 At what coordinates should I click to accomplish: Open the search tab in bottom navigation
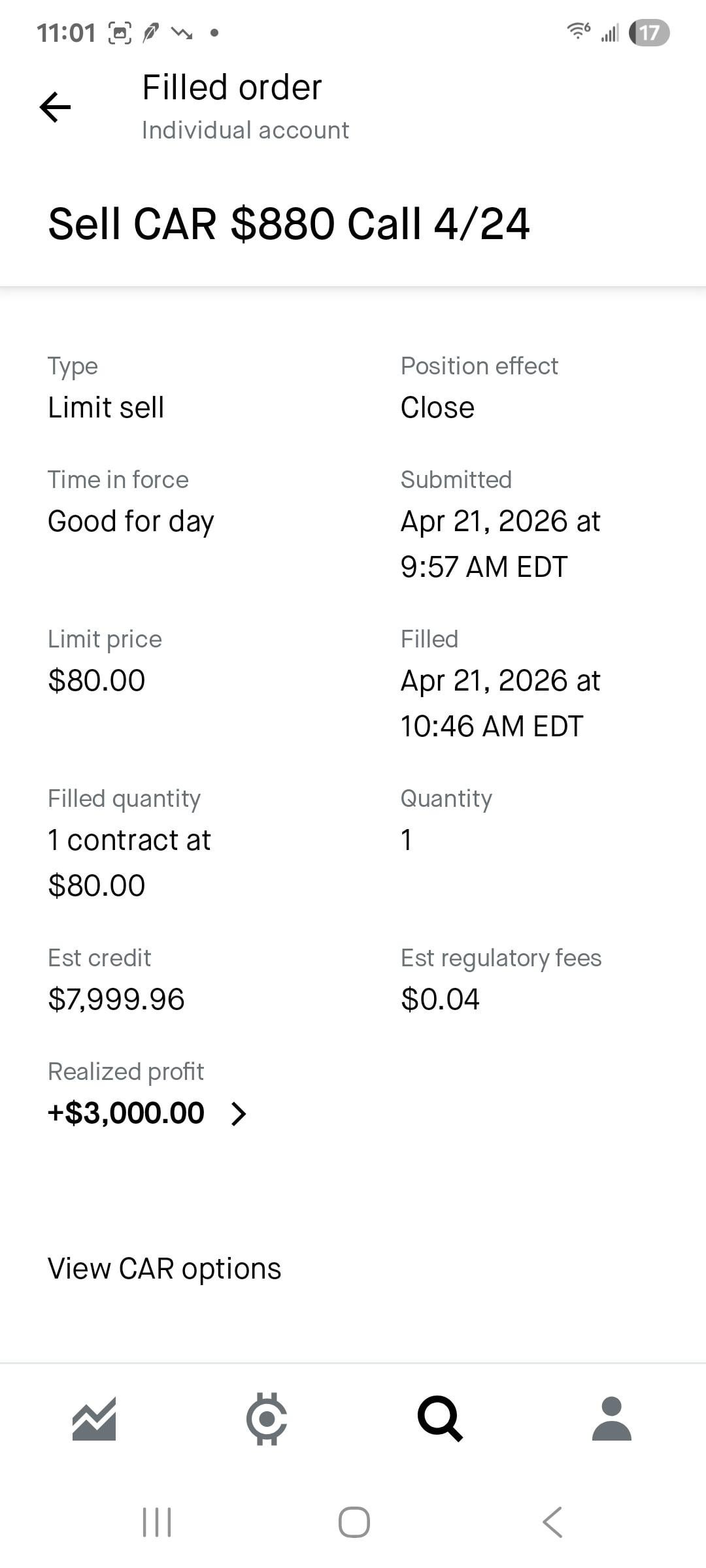(x=440, y=1419)
